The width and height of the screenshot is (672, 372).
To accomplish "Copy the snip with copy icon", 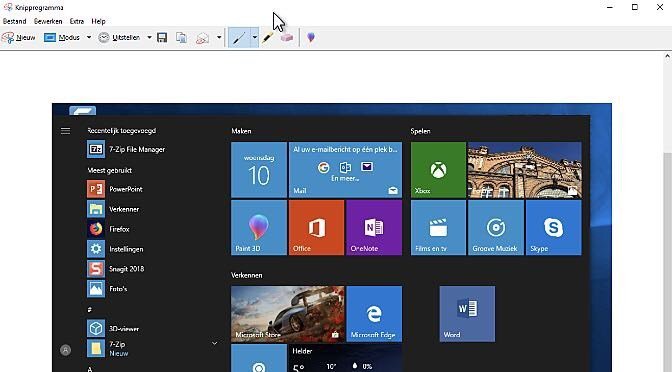I will click(181, 38).
